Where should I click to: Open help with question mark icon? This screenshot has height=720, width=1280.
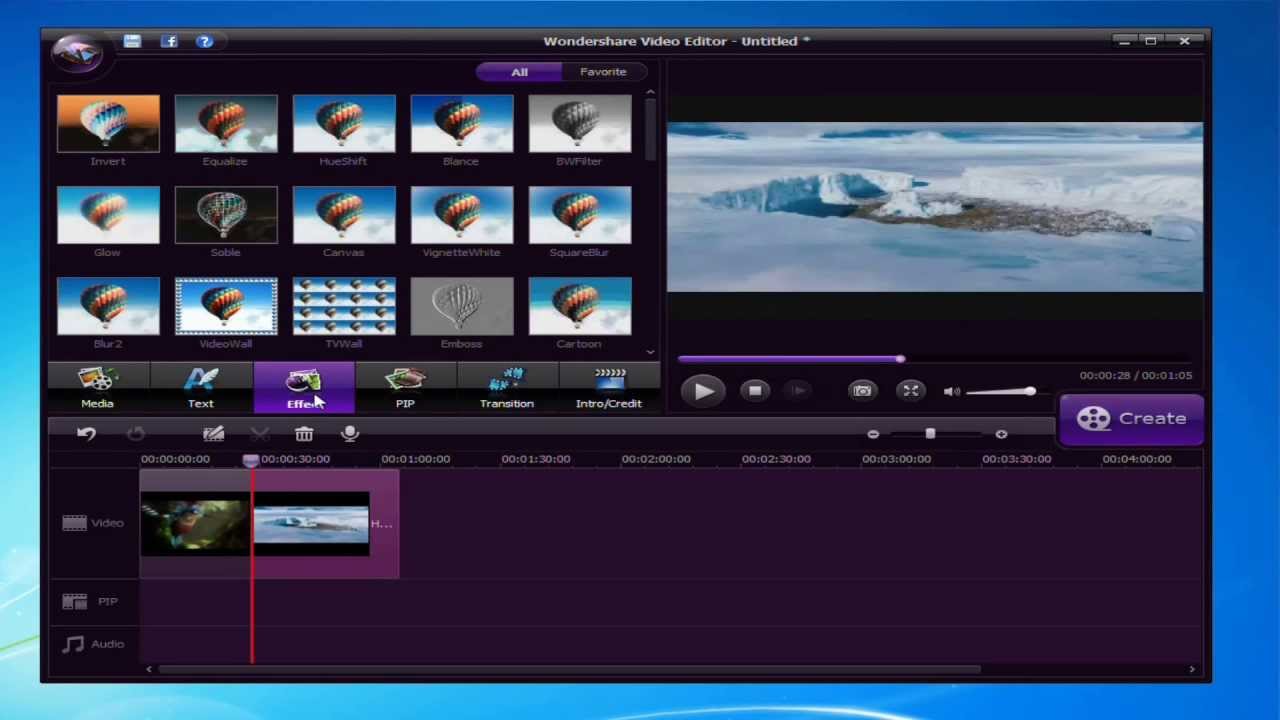pos(205,41)
